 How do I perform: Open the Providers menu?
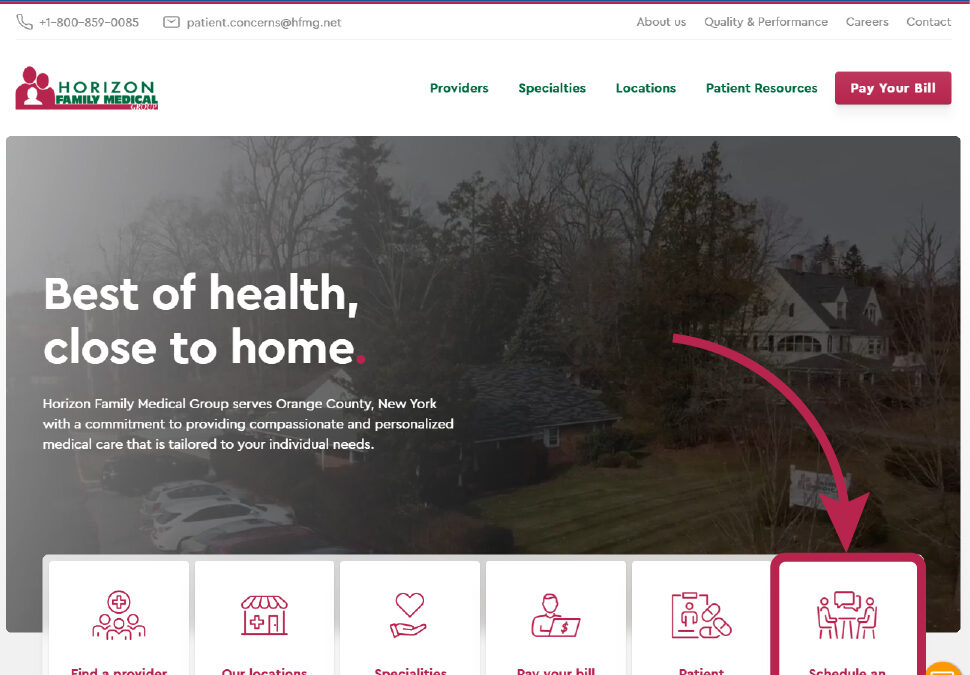pyautogui.click(x=459, y=88)
